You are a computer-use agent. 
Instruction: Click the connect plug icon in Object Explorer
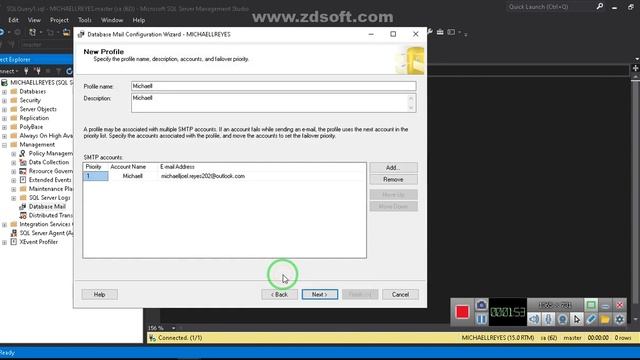click(27, 71)
